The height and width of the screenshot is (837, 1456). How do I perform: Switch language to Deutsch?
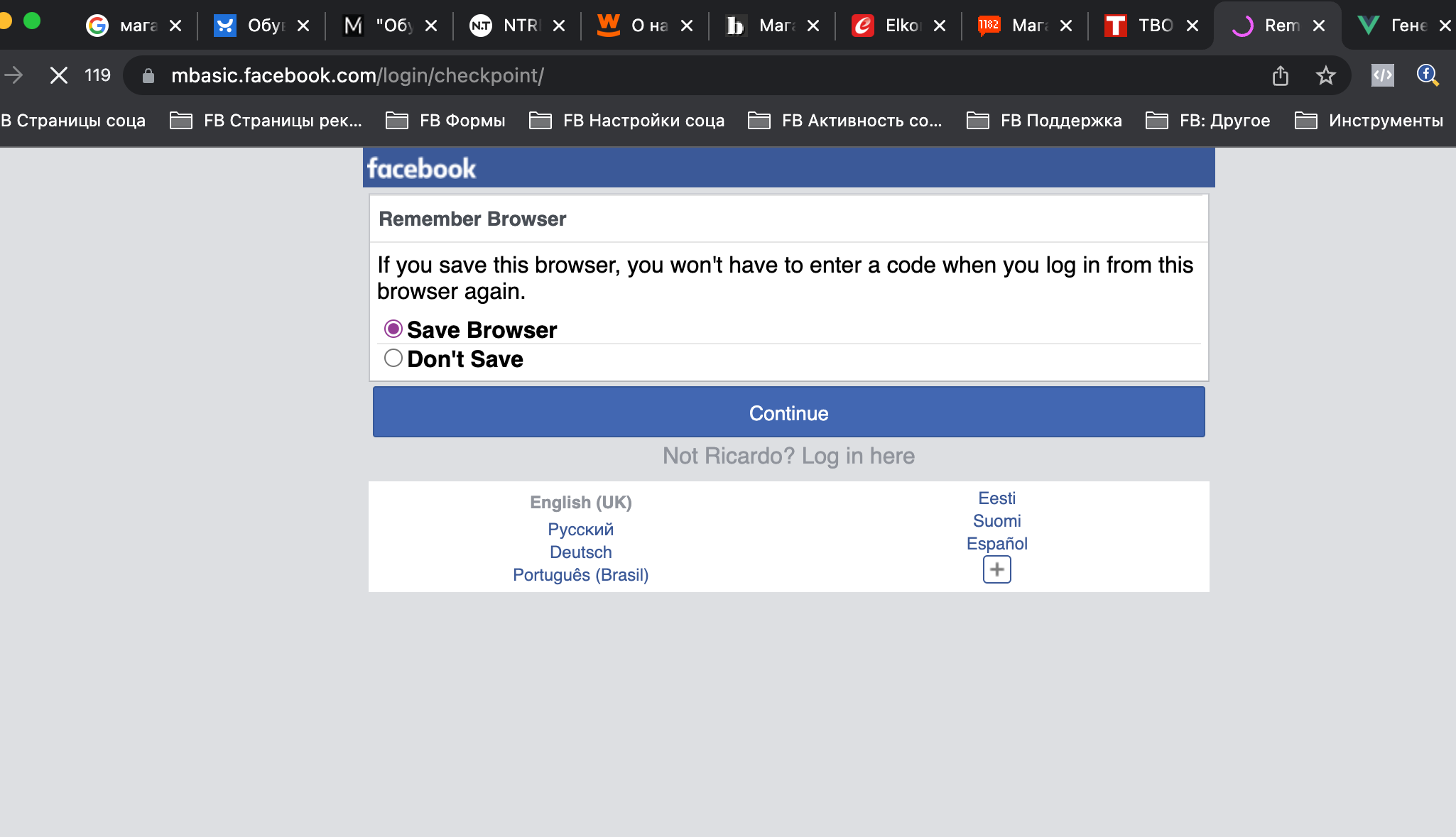580,552
